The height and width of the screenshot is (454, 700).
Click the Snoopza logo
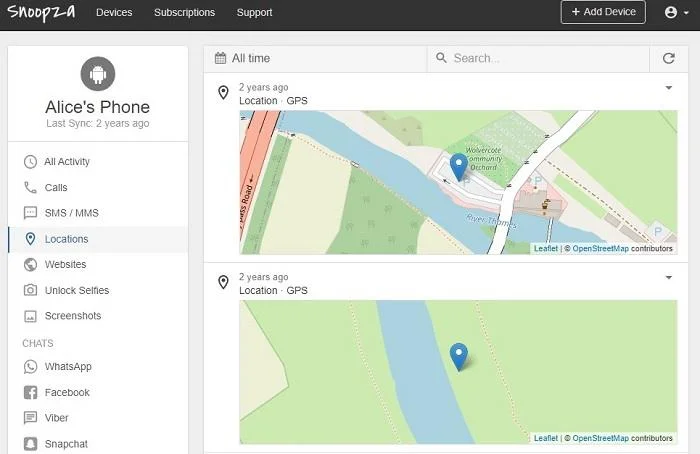(x=41, y=12)
